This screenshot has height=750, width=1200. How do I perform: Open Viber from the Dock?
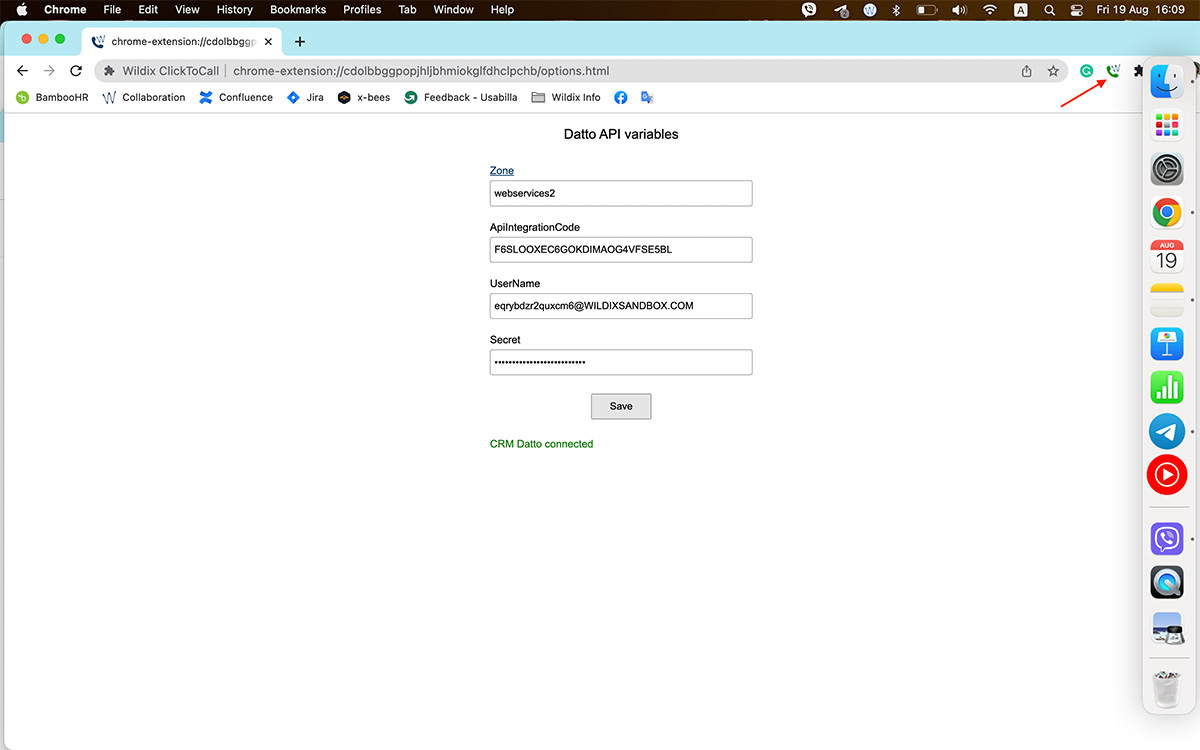point(1166,539)
